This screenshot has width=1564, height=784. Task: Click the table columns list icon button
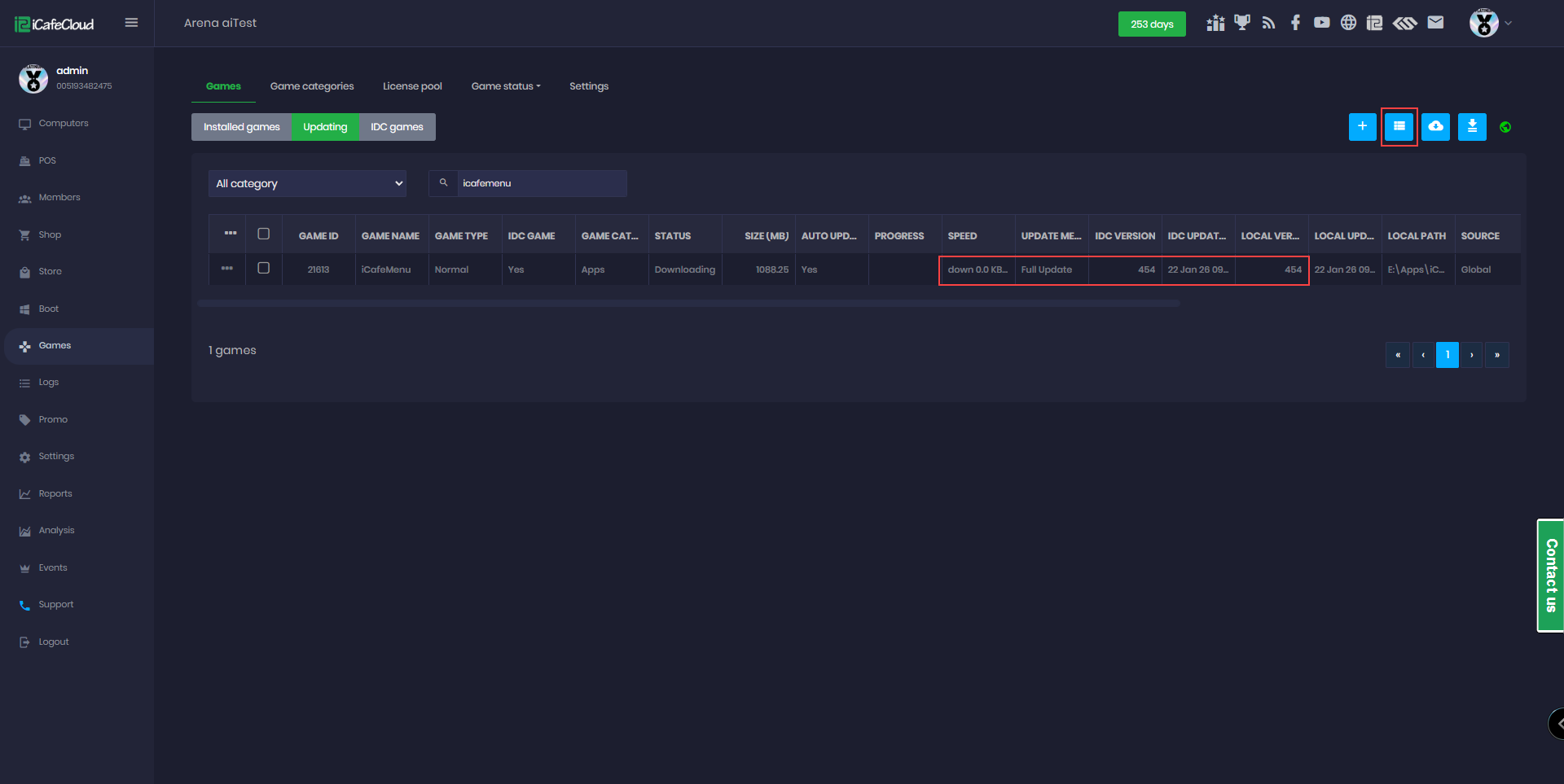pyautogui.click(x=1399, y=127)
